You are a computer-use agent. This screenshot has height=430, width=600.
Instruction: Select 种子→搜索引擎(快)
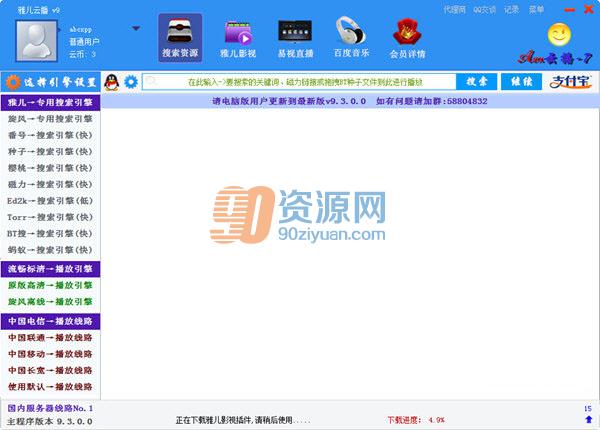click(x=51, y=152)
